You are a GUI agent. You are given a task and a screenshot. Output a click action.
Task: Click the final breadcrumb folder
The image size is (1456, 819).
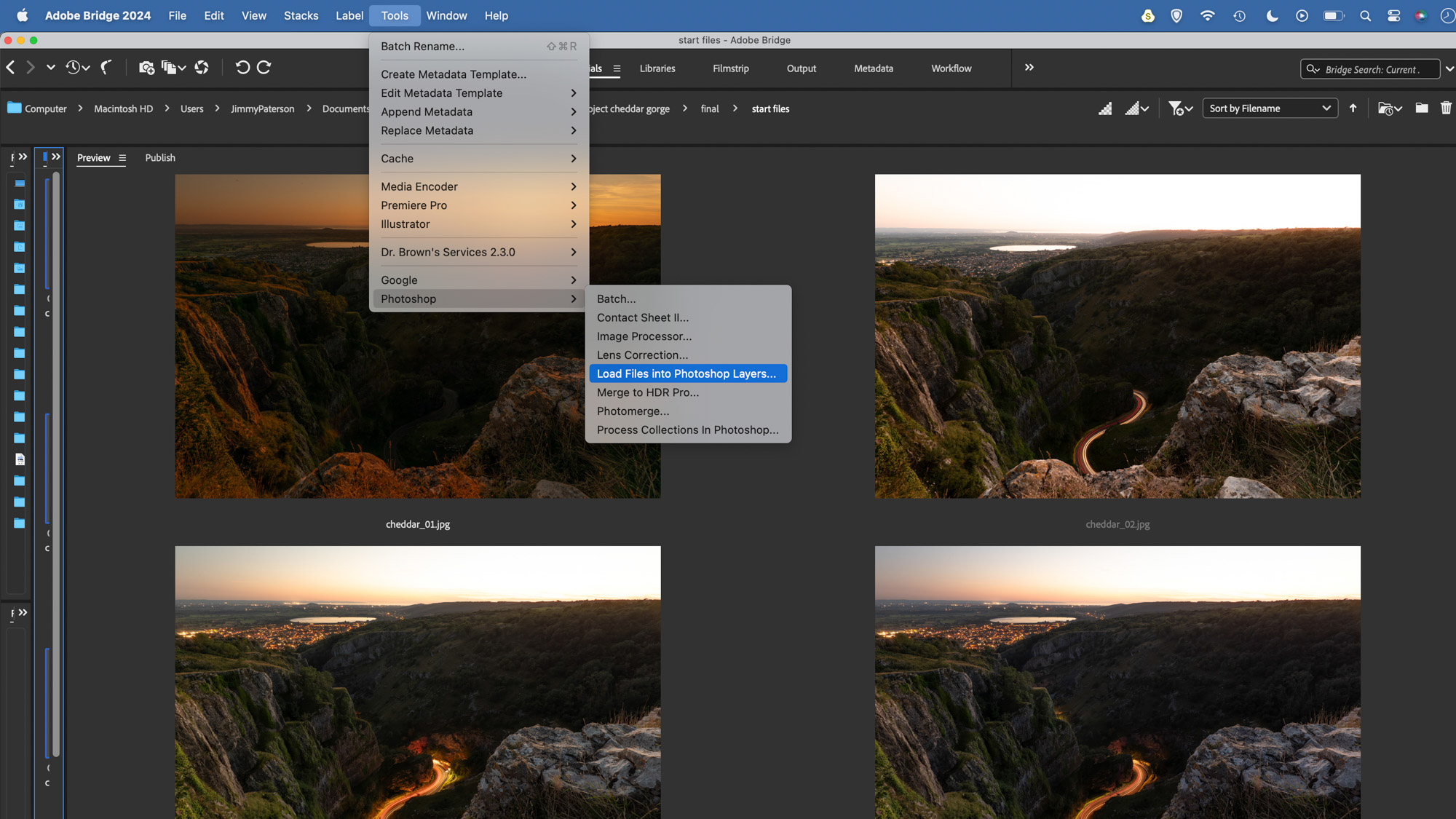tap(710, 108)
